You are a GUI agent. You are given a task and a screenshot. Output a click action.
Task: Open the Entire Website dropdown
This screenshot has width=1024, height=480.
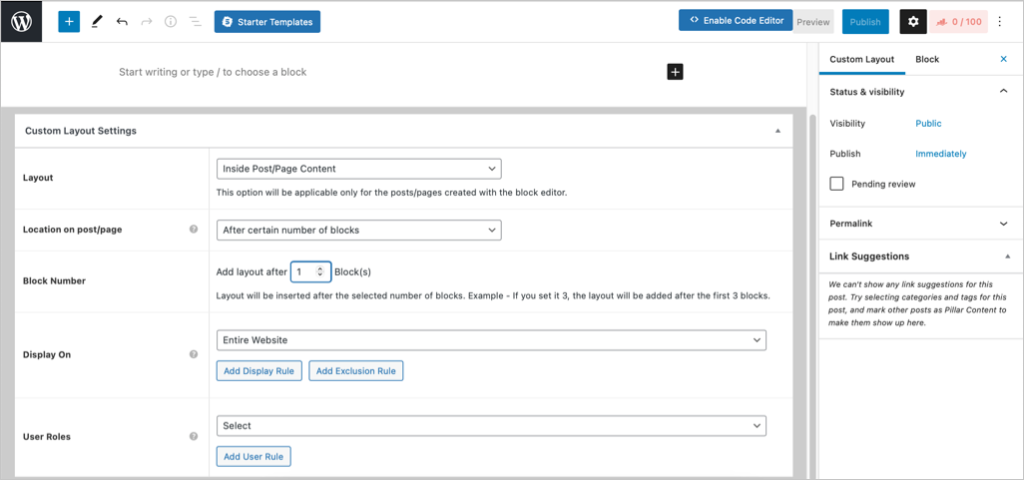click(491, 341)
